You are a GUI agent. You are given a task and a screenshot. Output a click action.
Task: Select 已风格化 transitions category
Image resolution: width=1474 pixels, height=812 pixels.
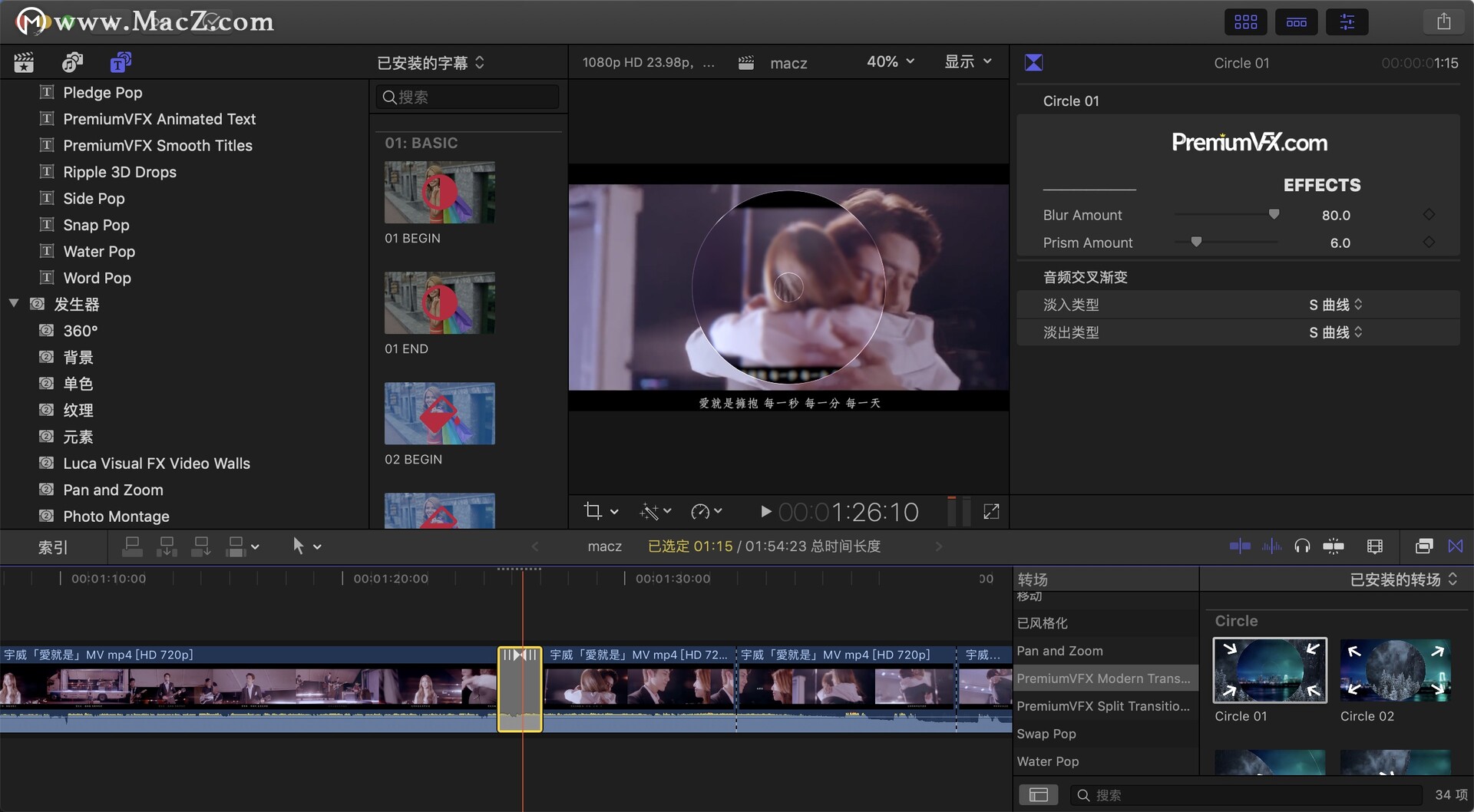point(1106,623)
